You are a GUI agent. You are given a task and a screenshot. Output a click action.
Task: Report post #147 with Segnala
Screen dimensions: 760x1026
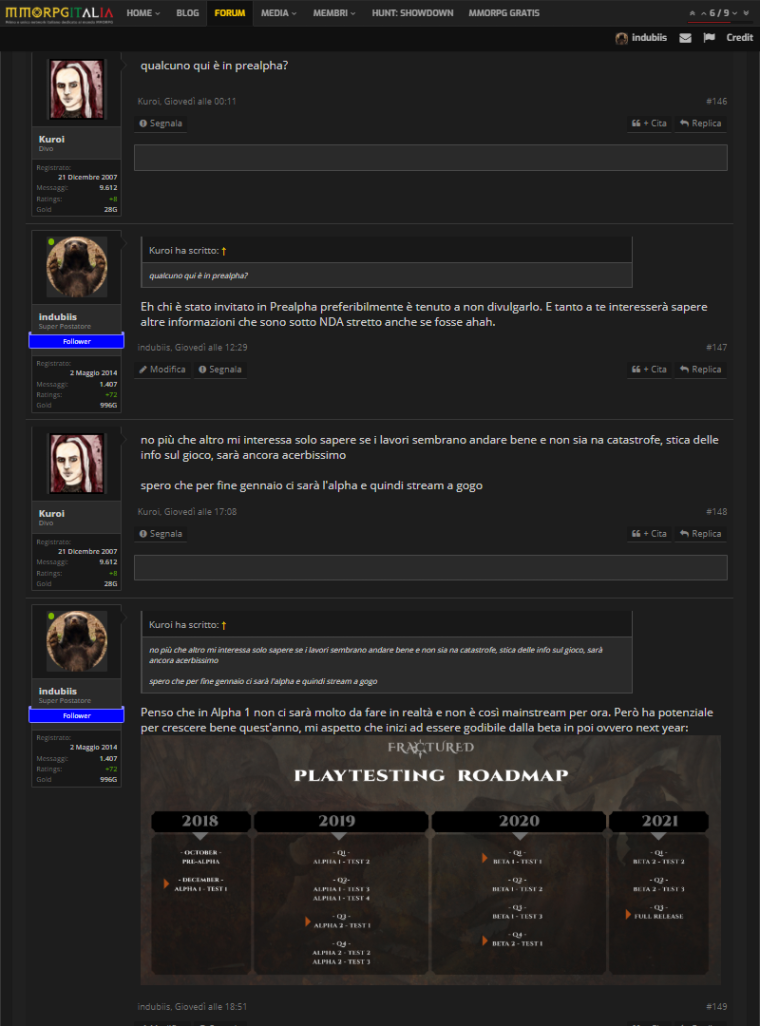220,369
